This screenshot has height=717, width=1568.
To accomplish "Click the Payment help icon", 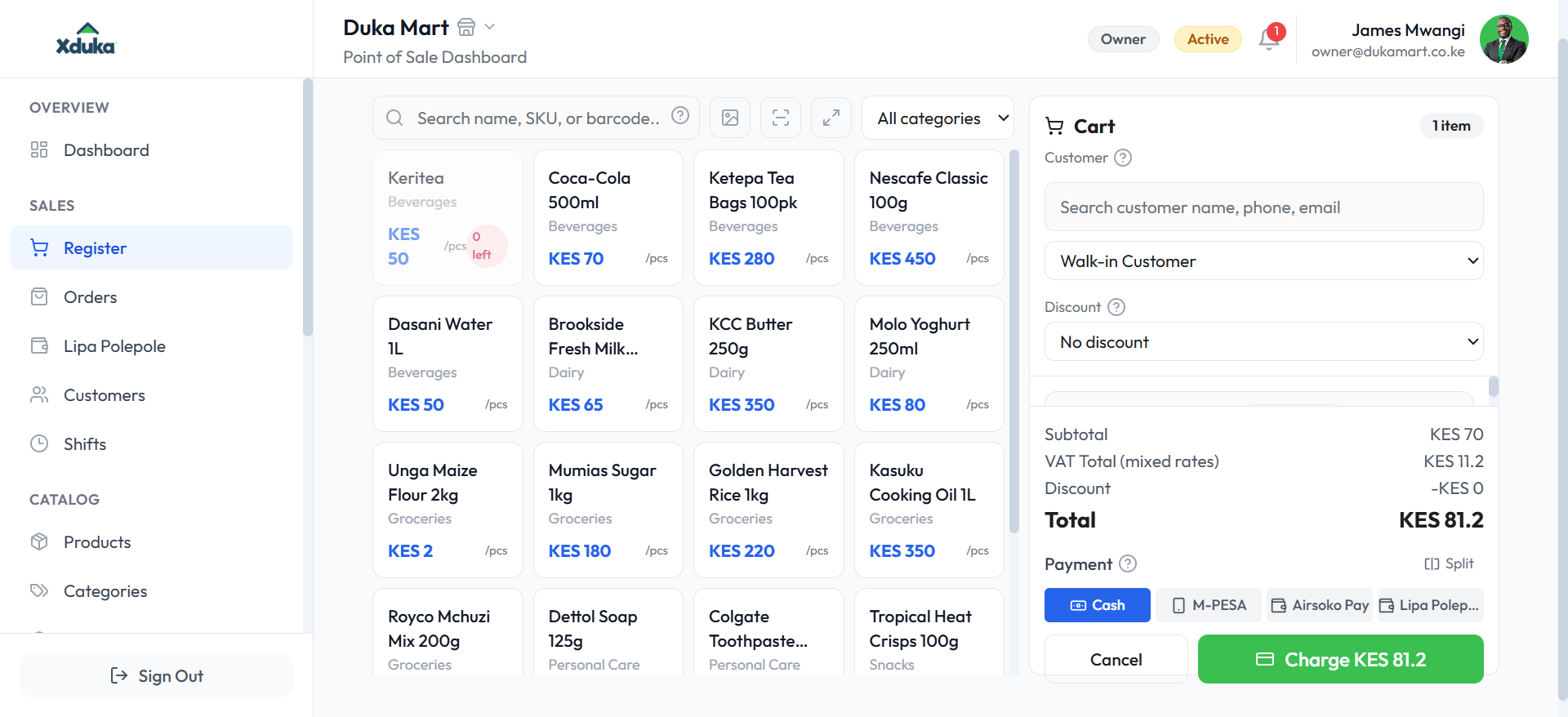I will point(1128,563).
